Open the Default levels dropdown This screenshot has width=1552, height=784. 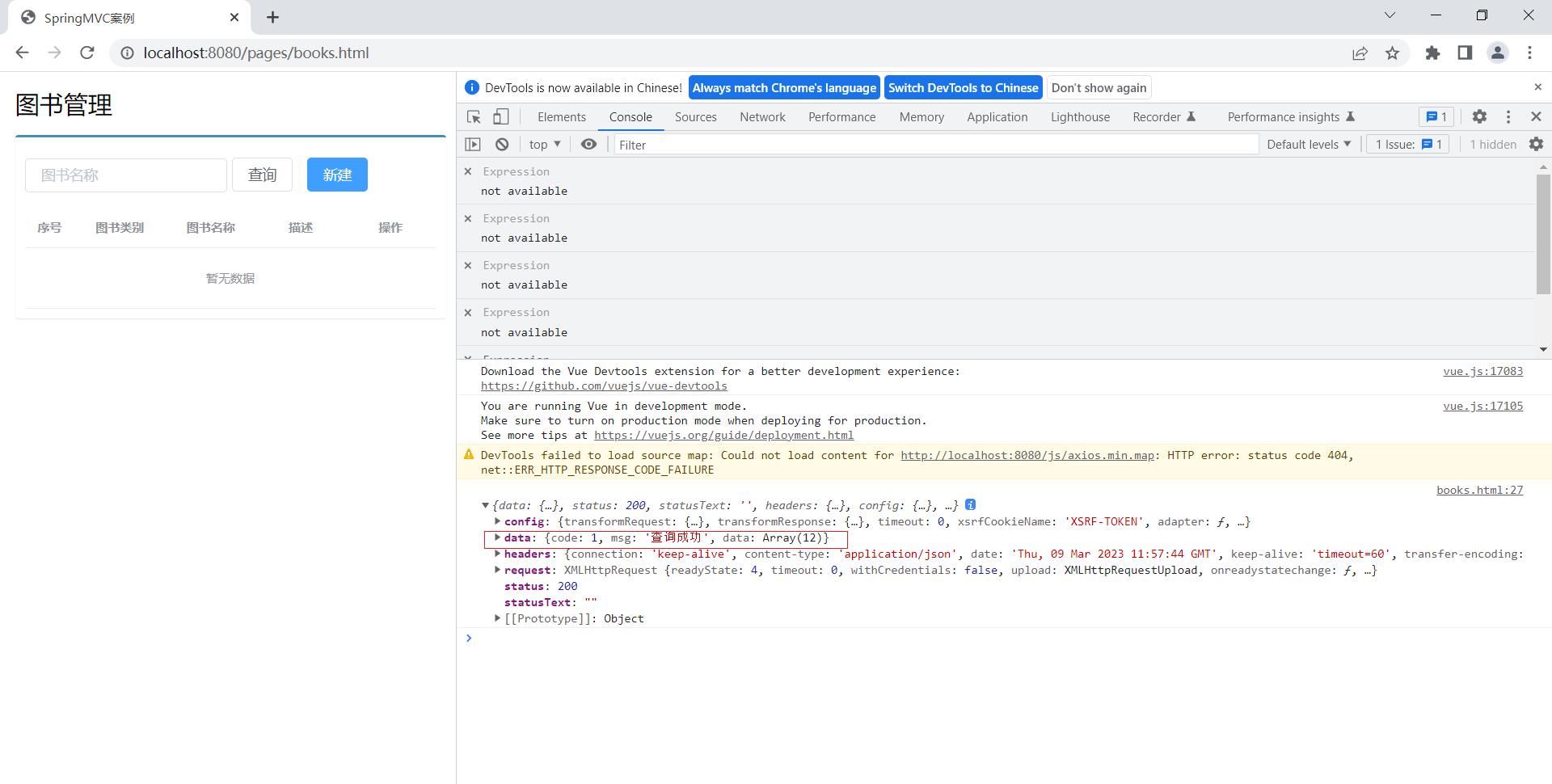tap(1308, 145)
